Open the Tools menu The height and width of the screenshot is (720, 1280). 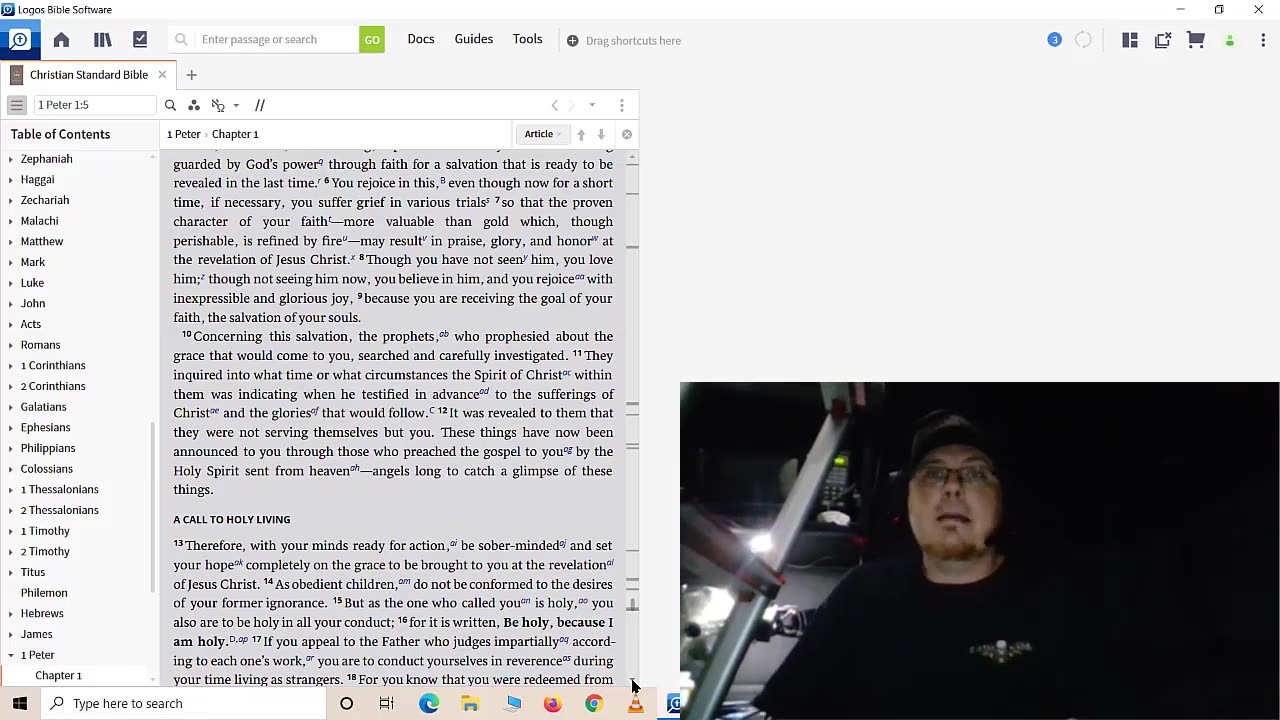[528, 39]
